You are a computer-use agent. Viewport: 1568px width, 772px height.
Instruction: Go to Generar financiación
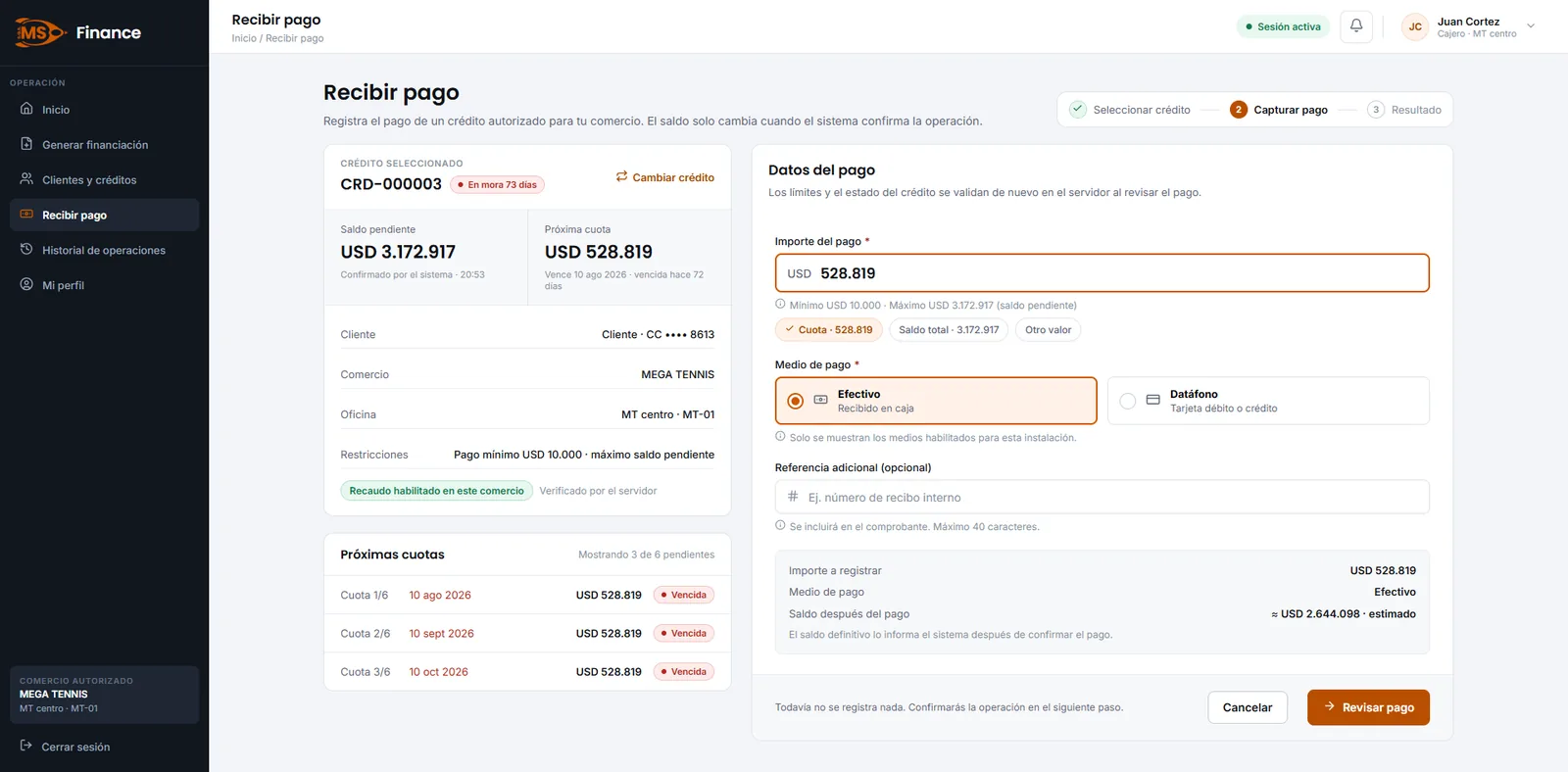click(104, 145)
